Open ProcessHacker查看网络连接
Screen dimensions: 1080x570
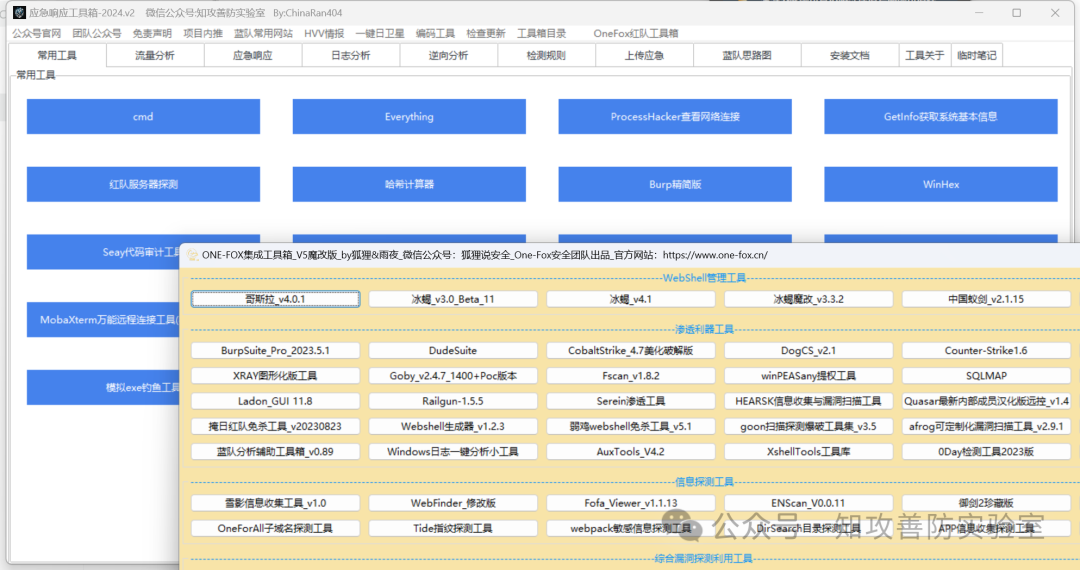pyautogui.click(x=675, y=116)
